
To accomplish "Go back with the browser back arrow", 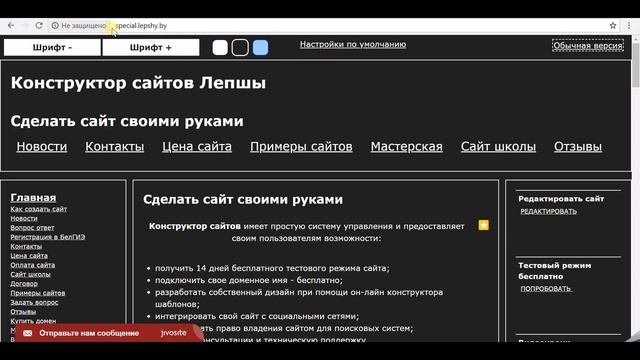I will click(x=11, y=25).
